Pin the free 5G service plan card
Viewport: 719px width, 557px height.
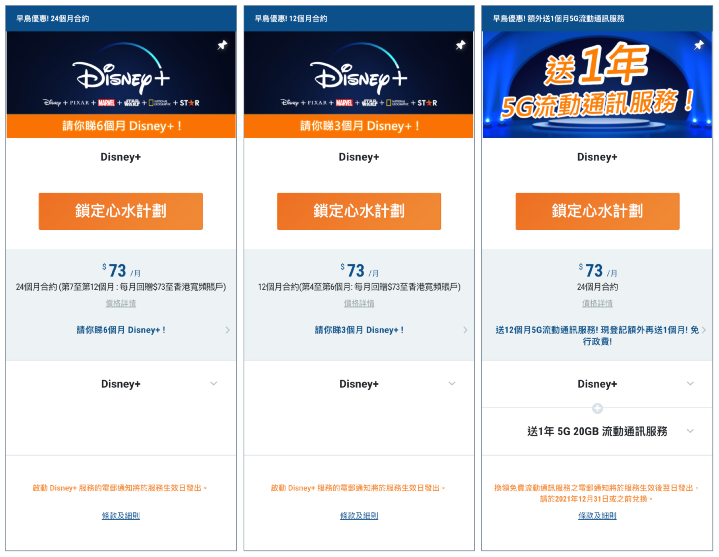pos(698,45)
